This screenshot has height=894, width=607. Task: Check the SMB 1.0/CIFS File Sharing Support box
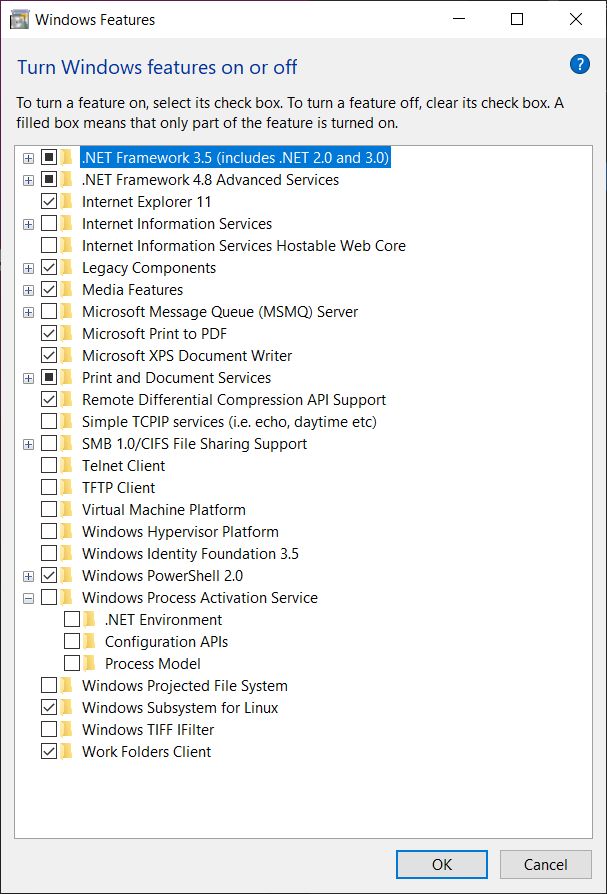[49, 444]
